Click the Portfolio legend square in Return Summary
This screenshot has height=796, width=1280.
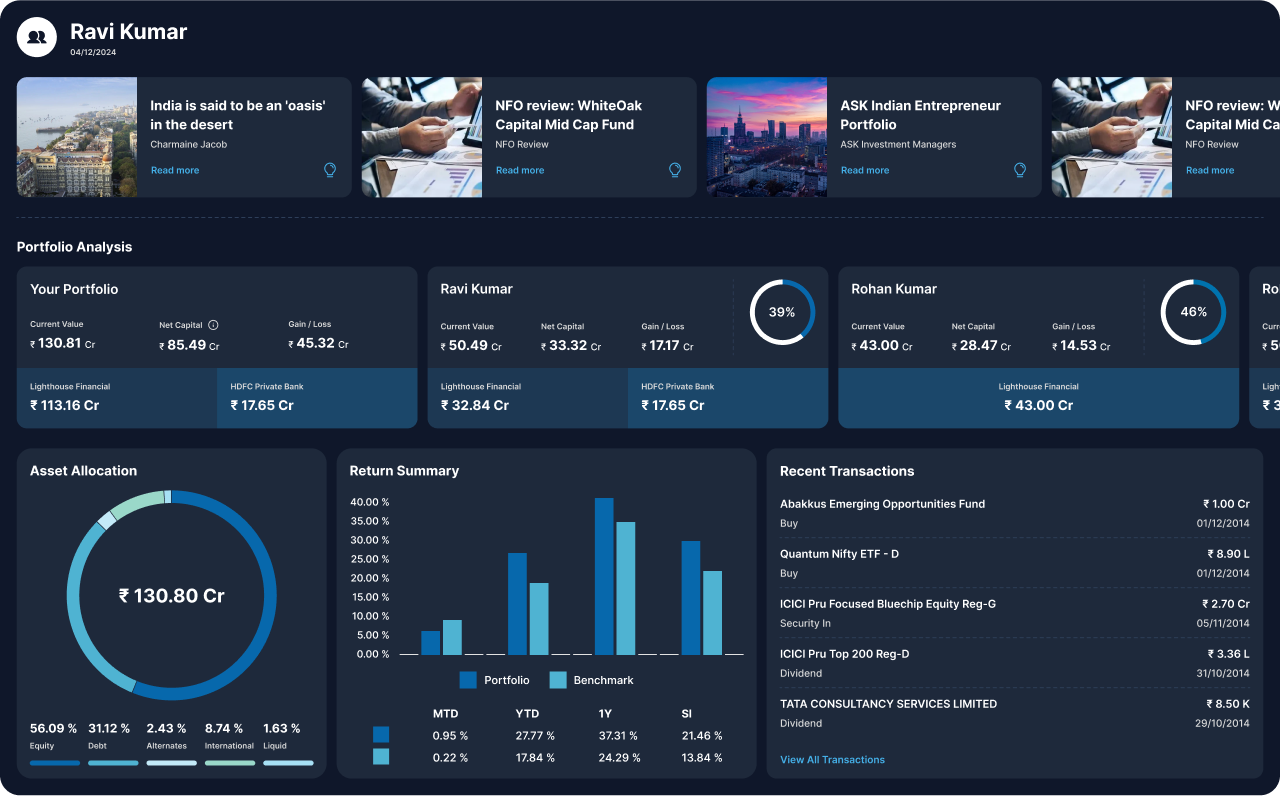click(468, 680)
